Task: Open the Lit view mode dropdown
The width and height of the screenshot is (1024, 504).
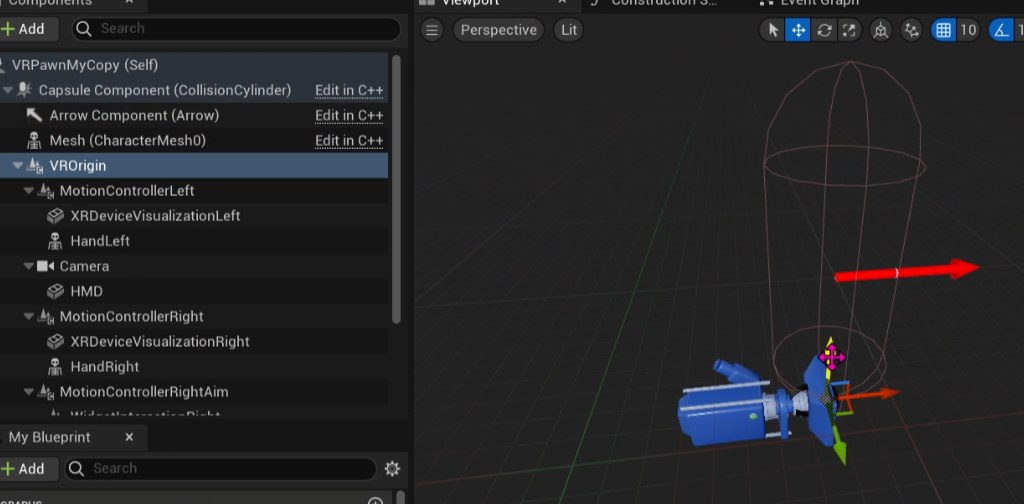Action: click(569, 30)
